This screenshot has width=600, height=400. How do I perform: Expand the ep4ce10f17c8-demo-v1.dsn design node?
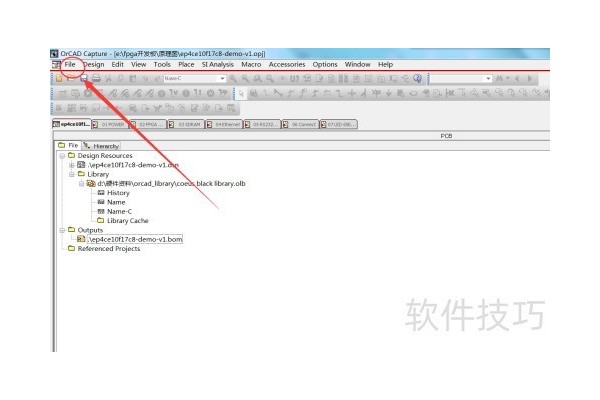72,165
